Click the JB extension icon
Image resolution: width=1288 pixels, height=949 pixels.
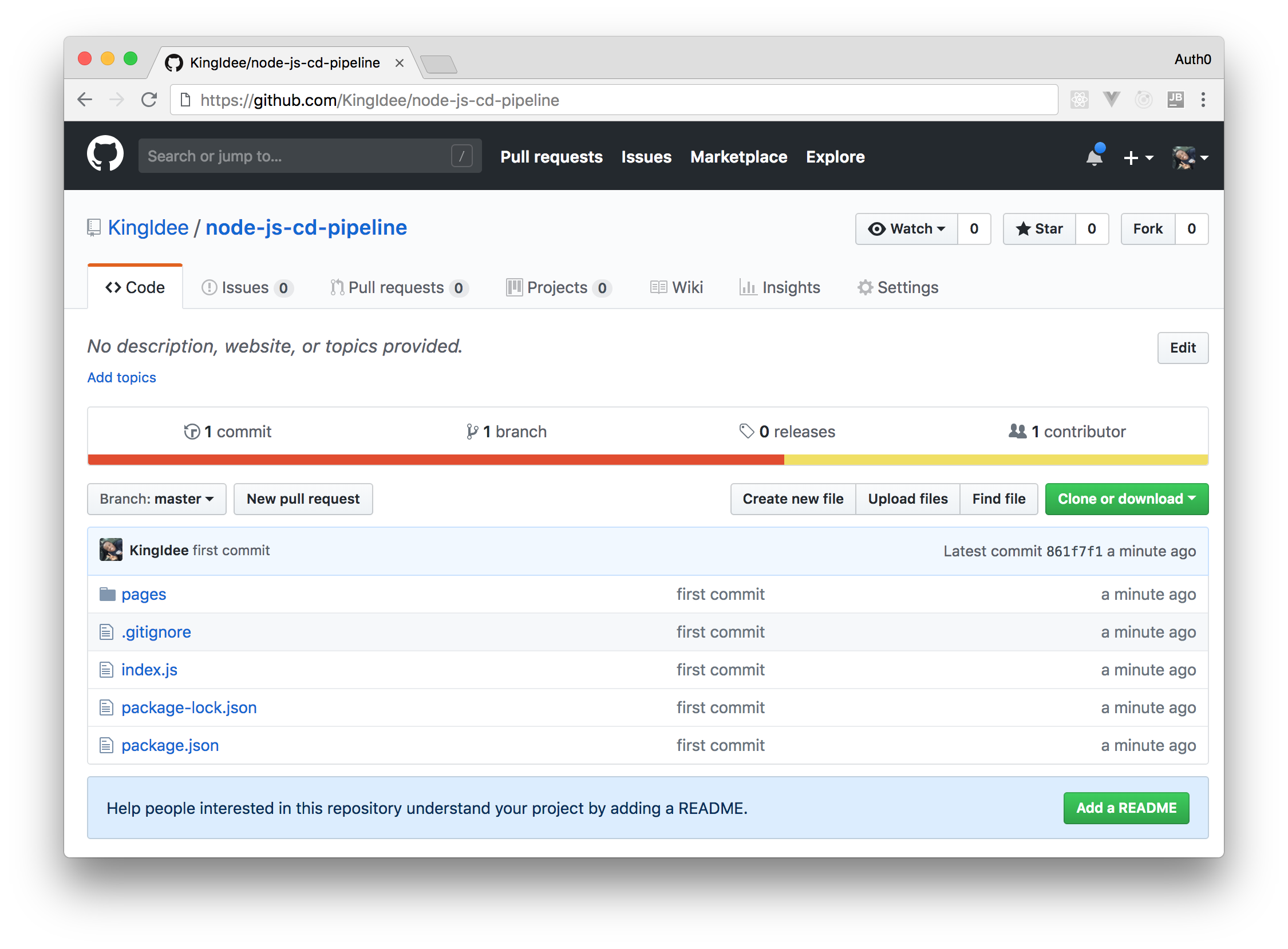coord(1175,100)
